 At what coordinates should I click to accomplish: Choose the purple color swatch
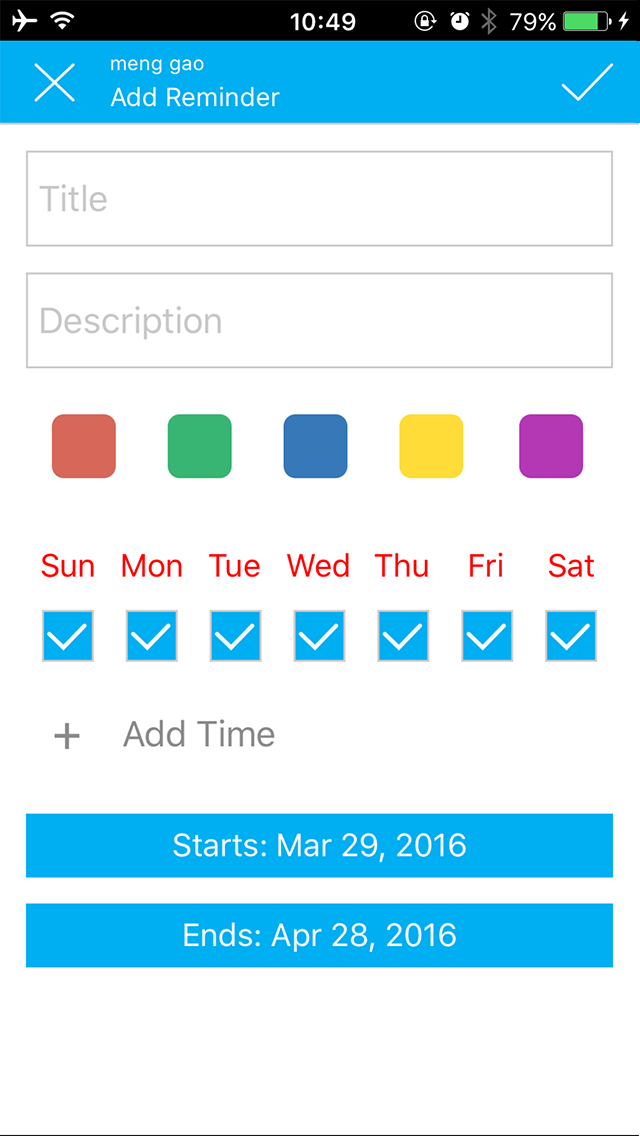(551, 446)
